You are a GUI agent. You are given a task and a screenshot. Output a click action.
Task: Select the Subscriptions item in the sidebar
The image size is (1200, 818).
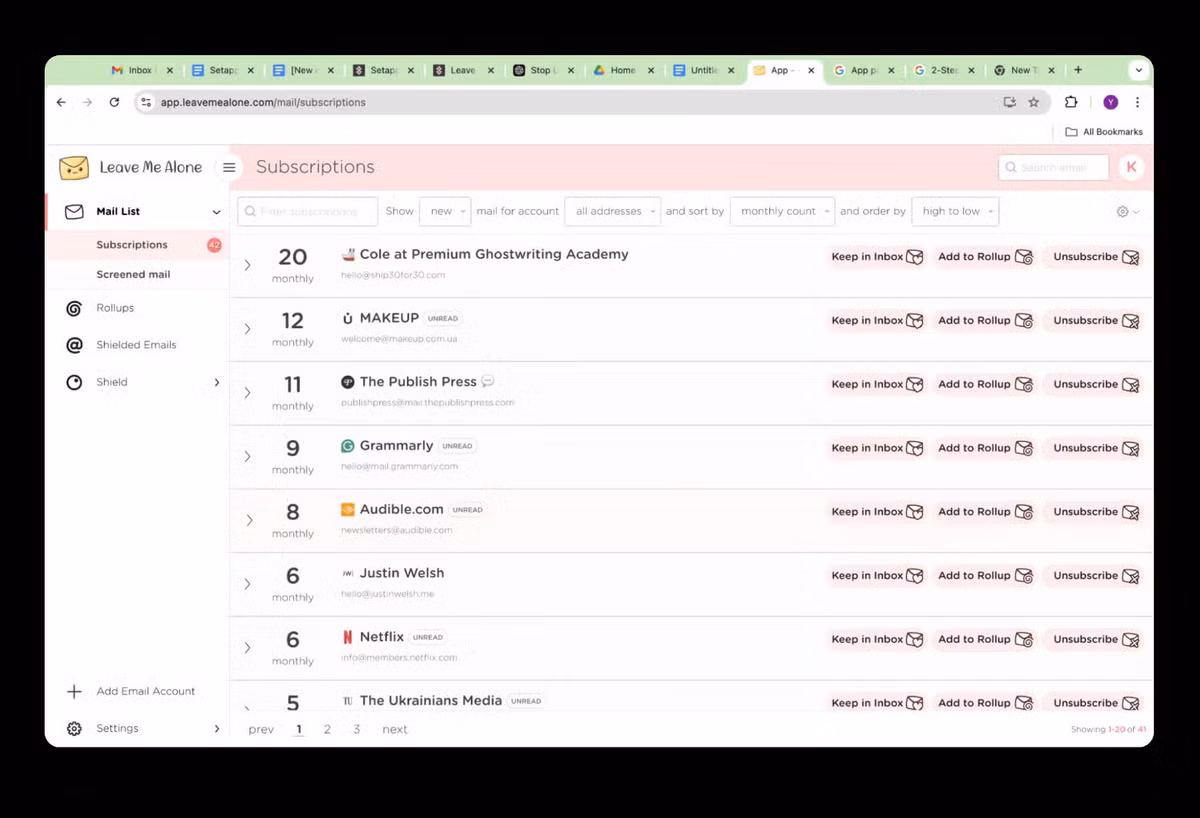pos(132,244)
